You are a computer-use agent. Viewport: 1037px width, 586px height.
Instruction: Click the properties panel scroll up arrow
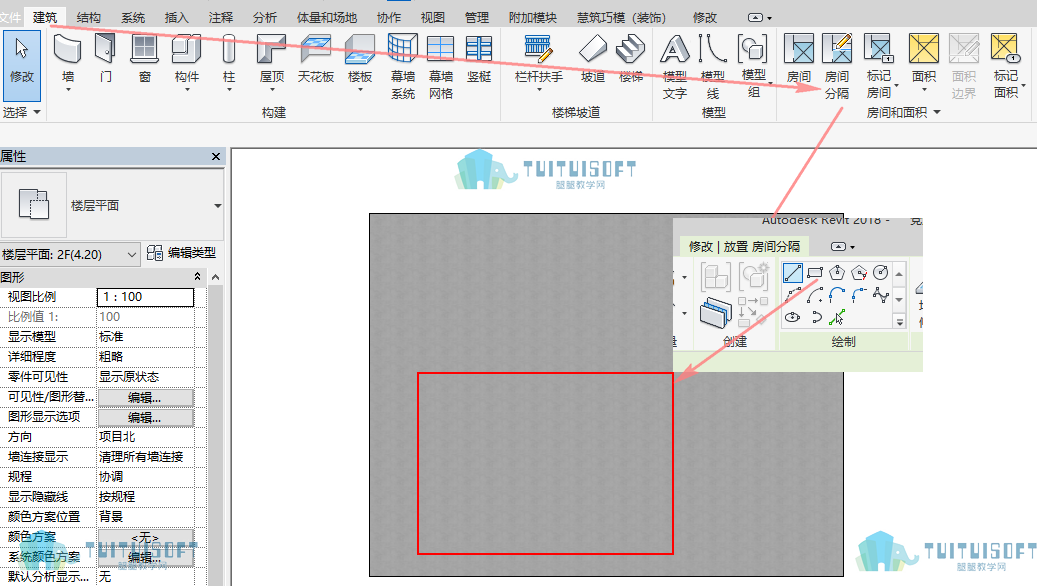click(x=216, y=277)
